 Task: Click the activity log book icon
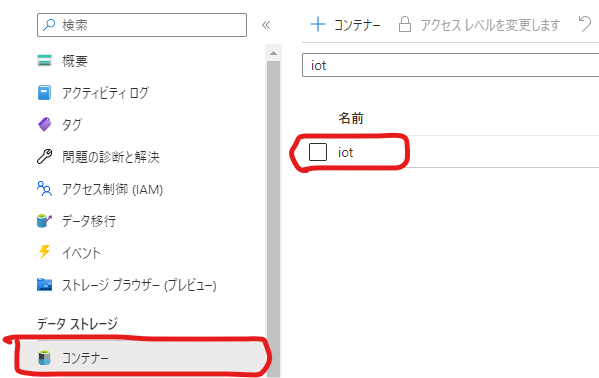coord(44,92)
